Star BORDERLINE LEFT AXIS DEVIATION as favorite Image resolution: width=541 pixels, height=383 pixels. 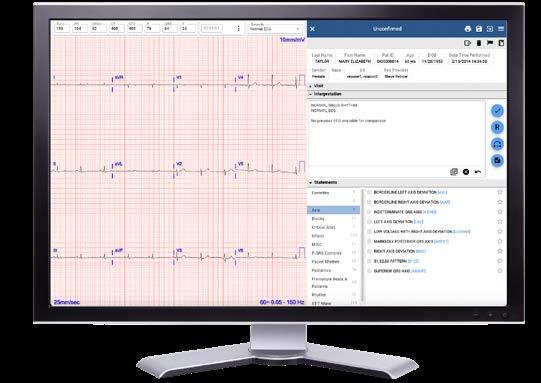[x=500, y=192]
